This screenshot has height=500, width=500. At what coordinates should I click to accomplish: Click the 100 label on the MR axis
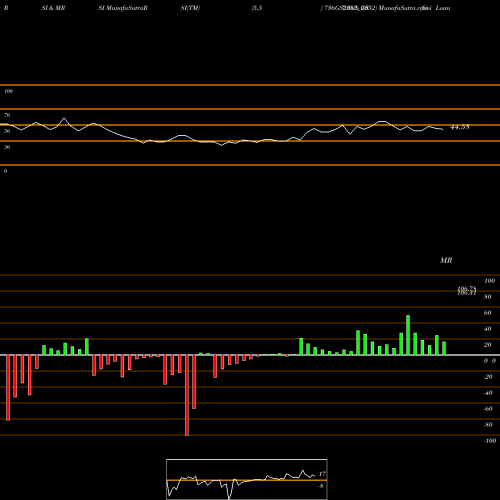point(489,281)
